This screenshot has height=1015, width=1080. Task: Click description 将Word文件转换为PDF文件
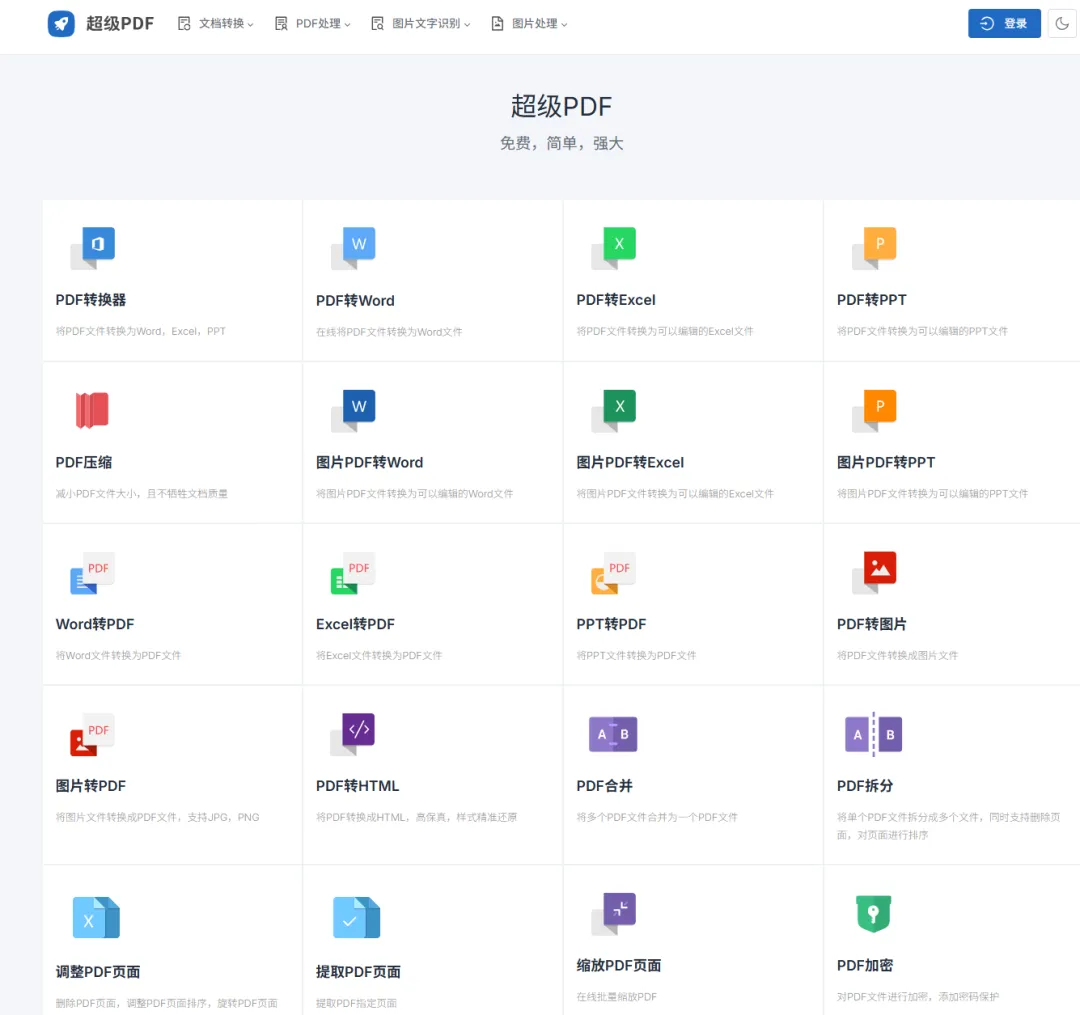point(118,656)
